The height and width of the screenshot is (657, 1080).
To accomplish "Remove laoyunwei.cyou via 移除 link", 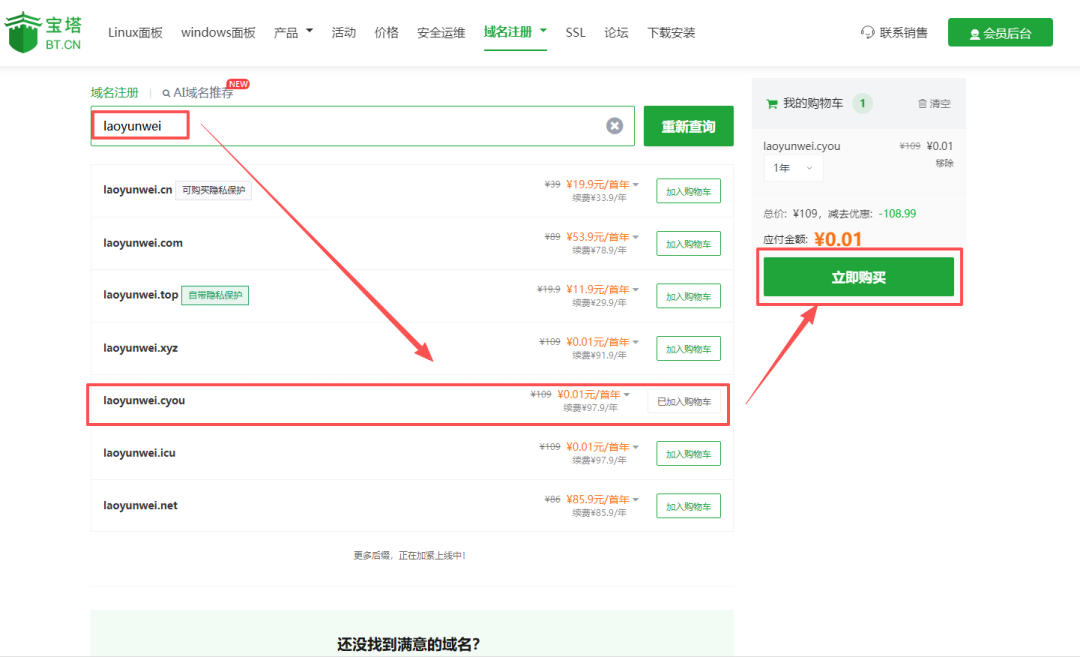I will pos(944,163).
